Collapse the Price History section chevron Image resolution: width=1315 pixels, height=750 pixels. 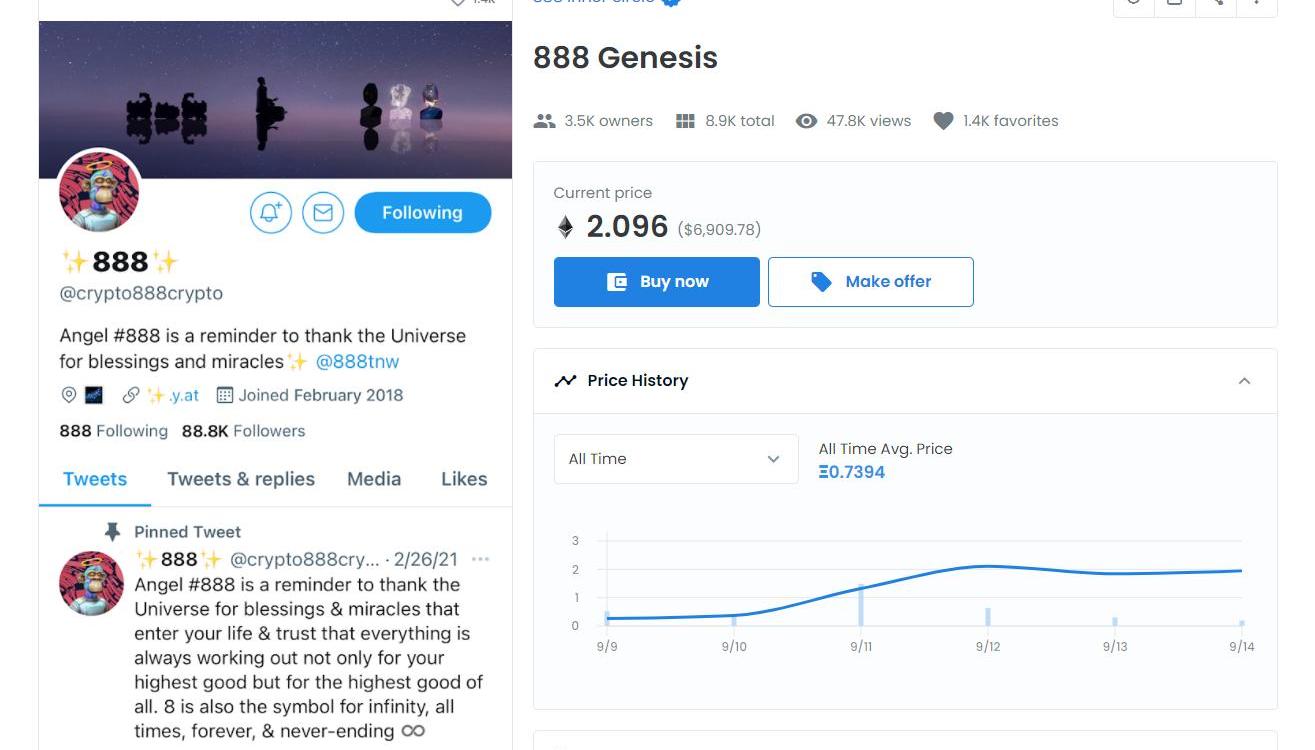coord(1244,381)
